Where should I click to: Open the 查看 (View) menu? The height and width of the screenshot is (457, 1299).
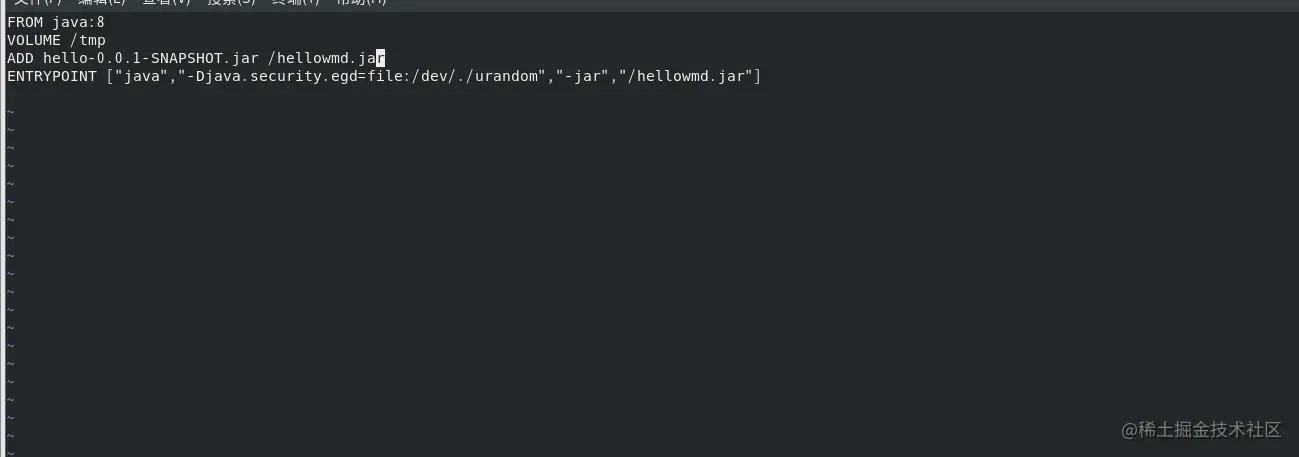(x=165, y=3)
